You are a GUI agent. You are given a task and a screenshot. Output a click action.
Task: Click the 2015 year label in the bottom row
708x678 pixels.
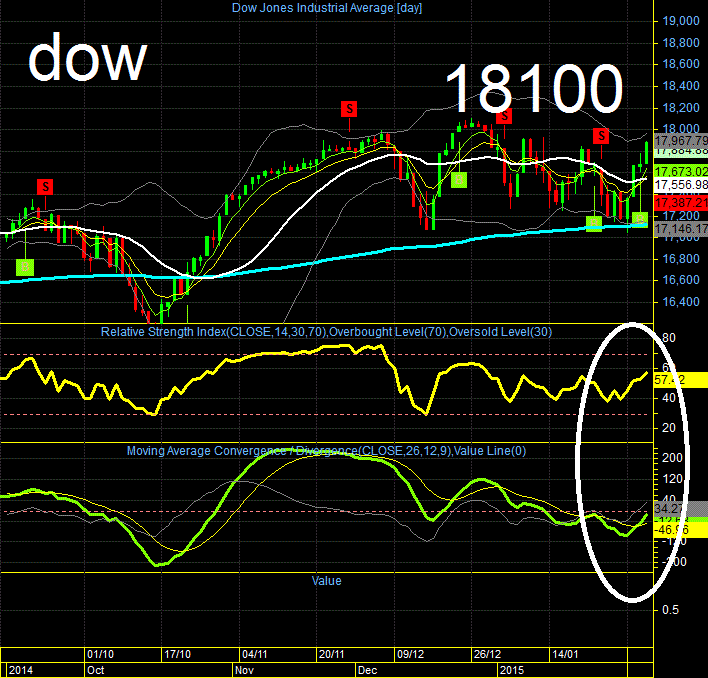pos(512,670)
